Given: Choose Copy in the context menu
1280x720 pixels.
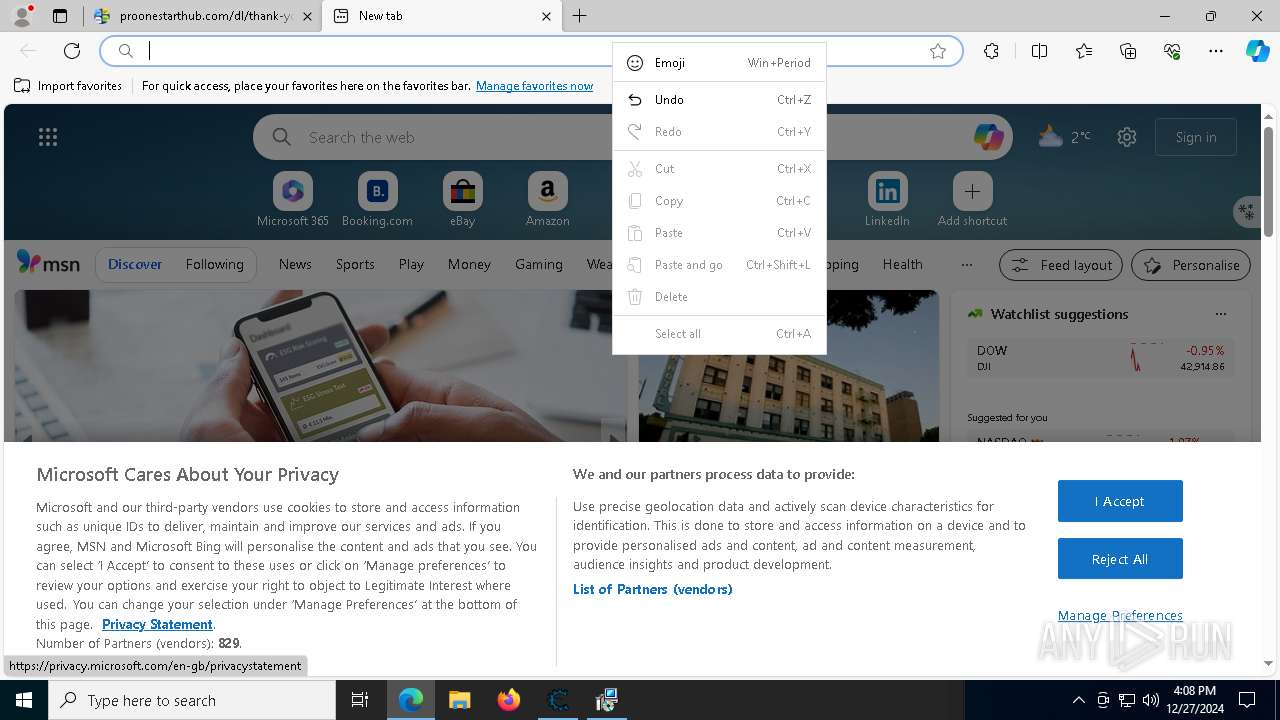Looking at the screenshot, I should tap(719, 201).
